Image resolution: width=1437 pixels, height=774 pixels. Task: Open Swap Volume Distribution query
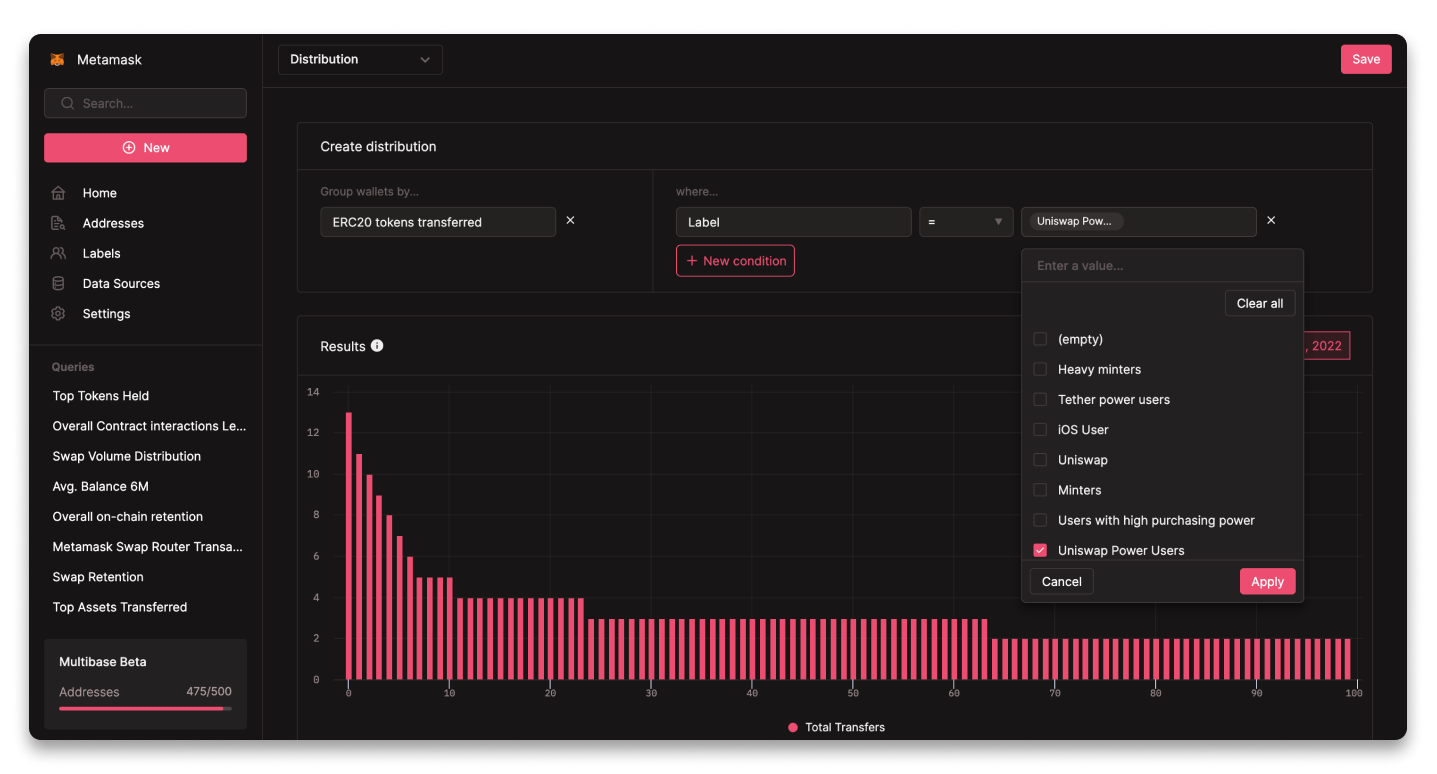click(127, 456)
